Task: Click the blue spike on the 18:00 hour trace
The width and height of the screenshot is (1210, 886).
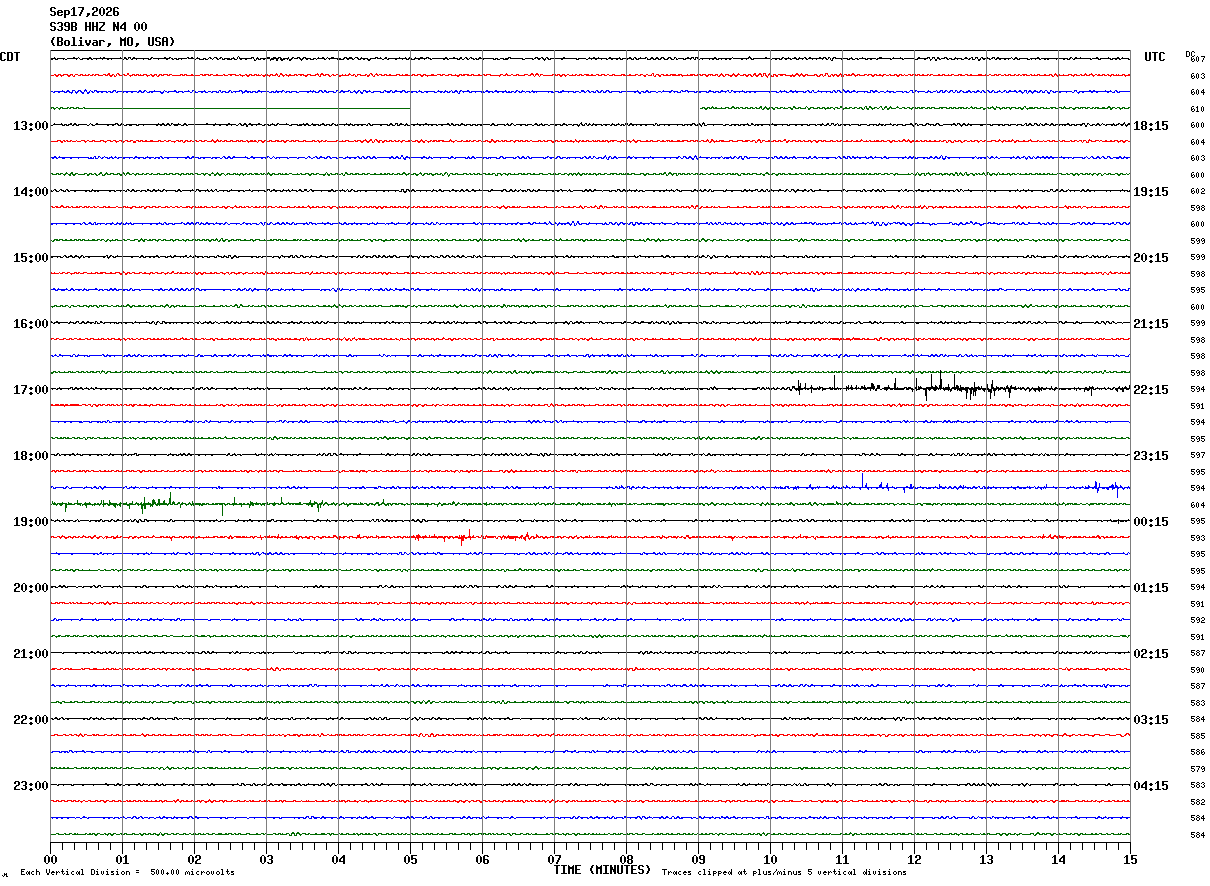Action: click(x=863, y=482)
